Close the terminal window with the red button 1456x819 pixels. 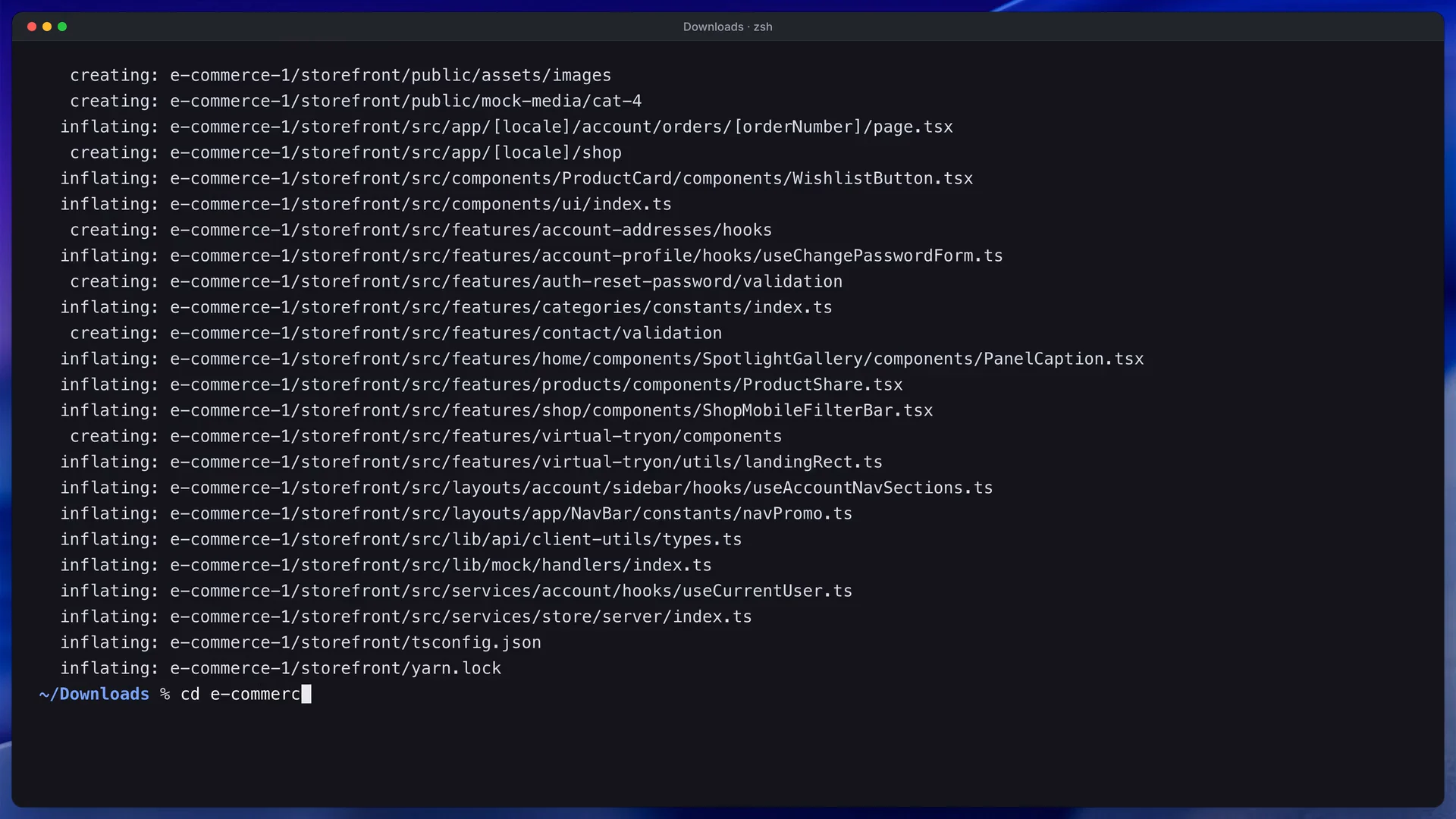tap(32, 27)
